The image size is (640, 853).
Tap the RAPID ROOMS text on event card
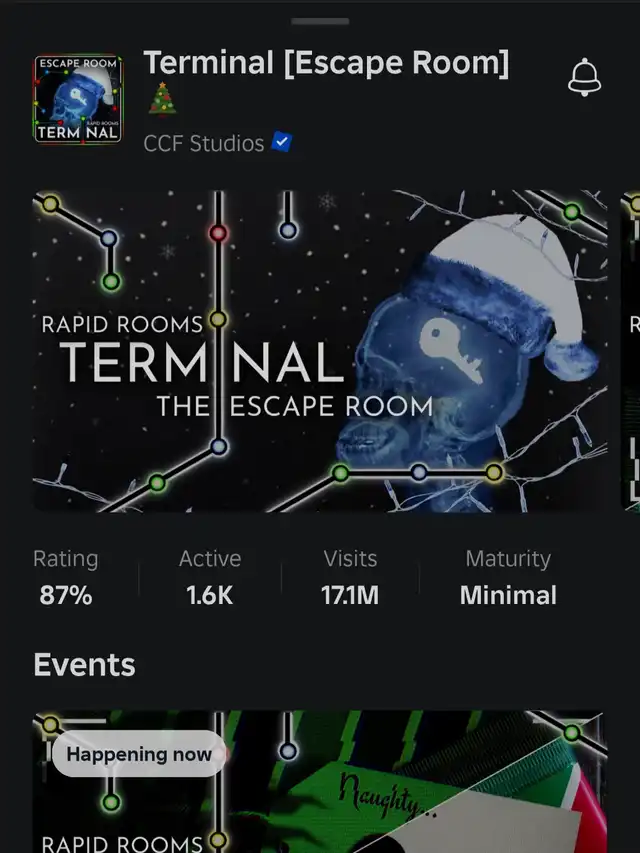(122, 844)
